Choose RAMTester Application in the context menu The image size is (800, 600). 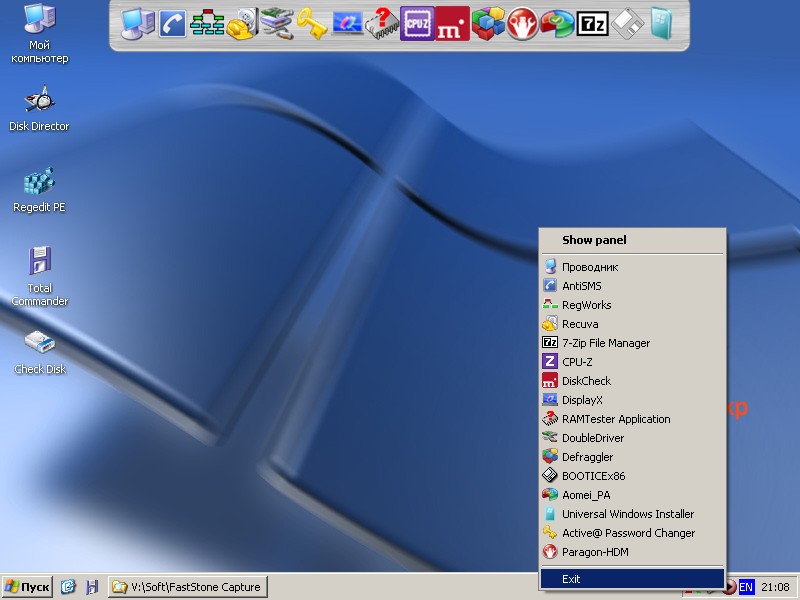[x=632, y=419]
